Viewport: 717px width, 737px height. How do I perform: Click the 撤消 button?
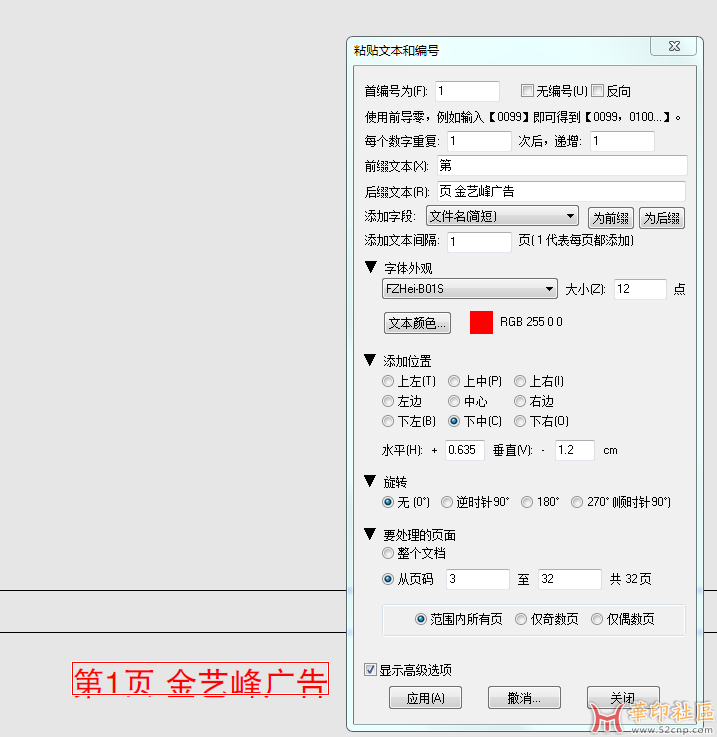click(524, 698)
